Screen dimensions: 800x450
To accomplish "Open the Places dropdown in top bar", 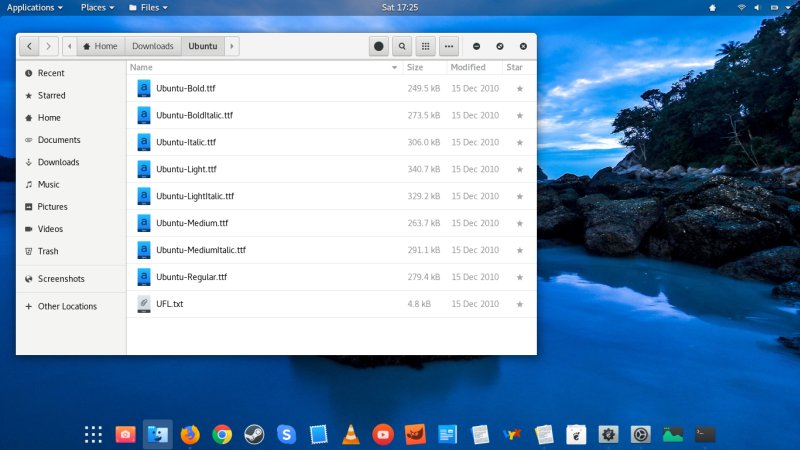I will click(x=98, y=7).
